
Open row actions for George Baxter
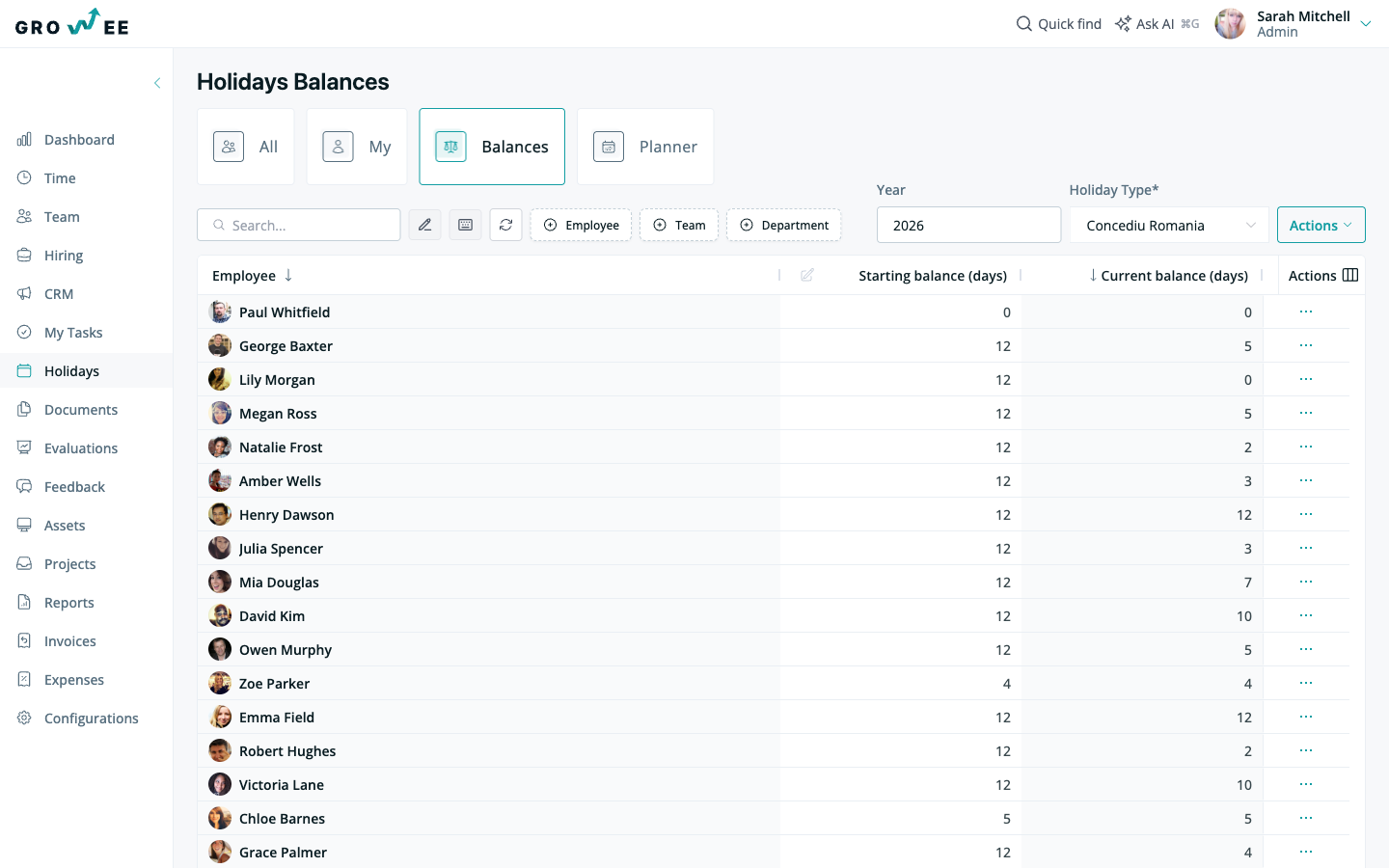pyautogui.click(x=1306, y=345)
